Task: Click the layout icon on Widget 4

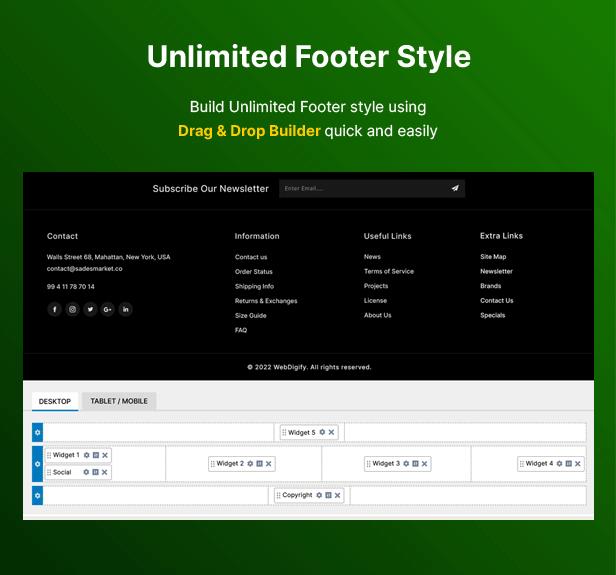Action: pos(568,463)
